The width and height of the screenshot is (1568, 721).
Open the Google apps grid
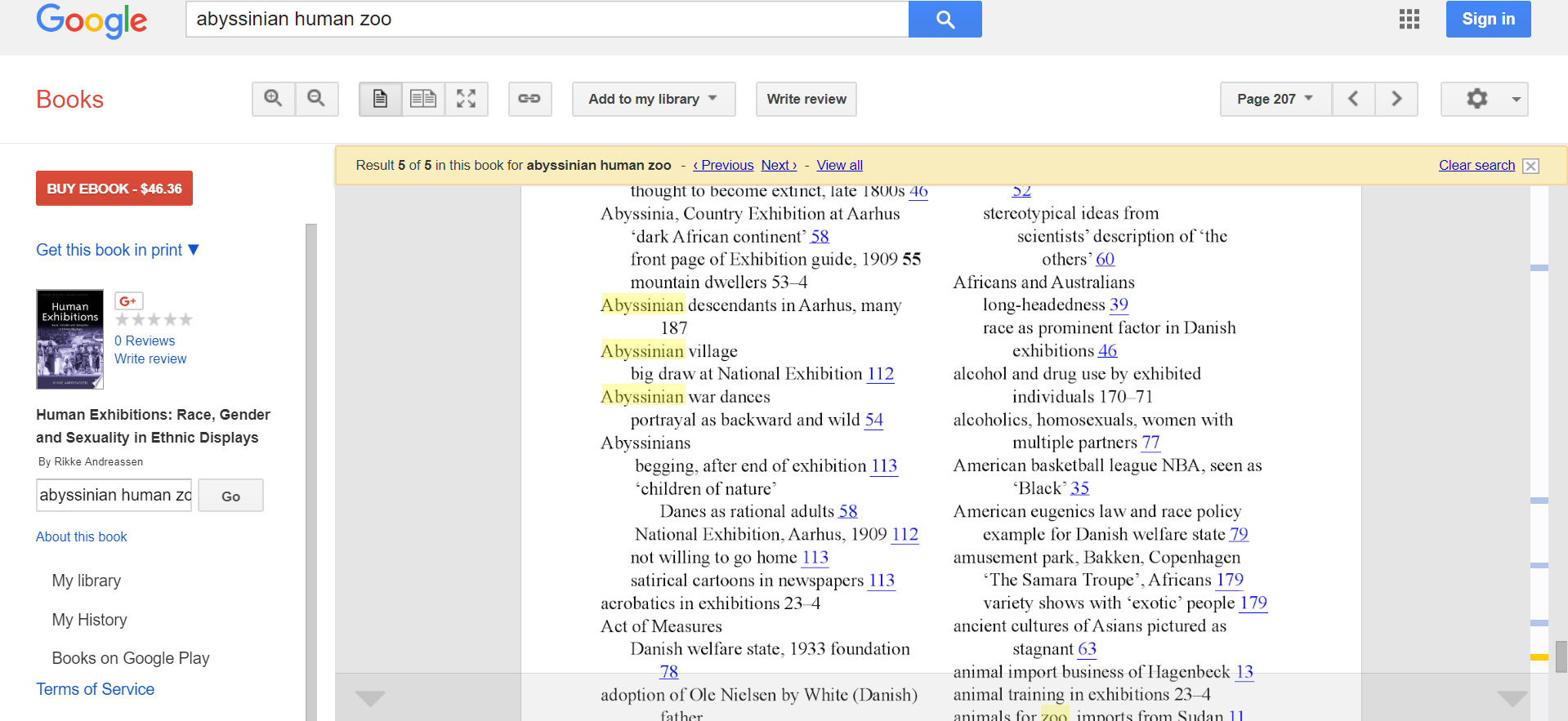[1409, 19]
